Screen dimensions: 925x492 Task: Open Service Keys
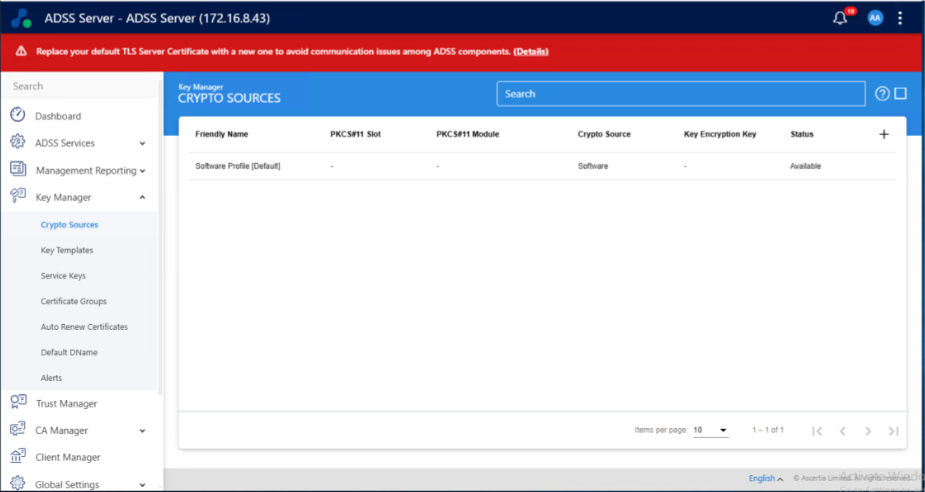[63, 275]
